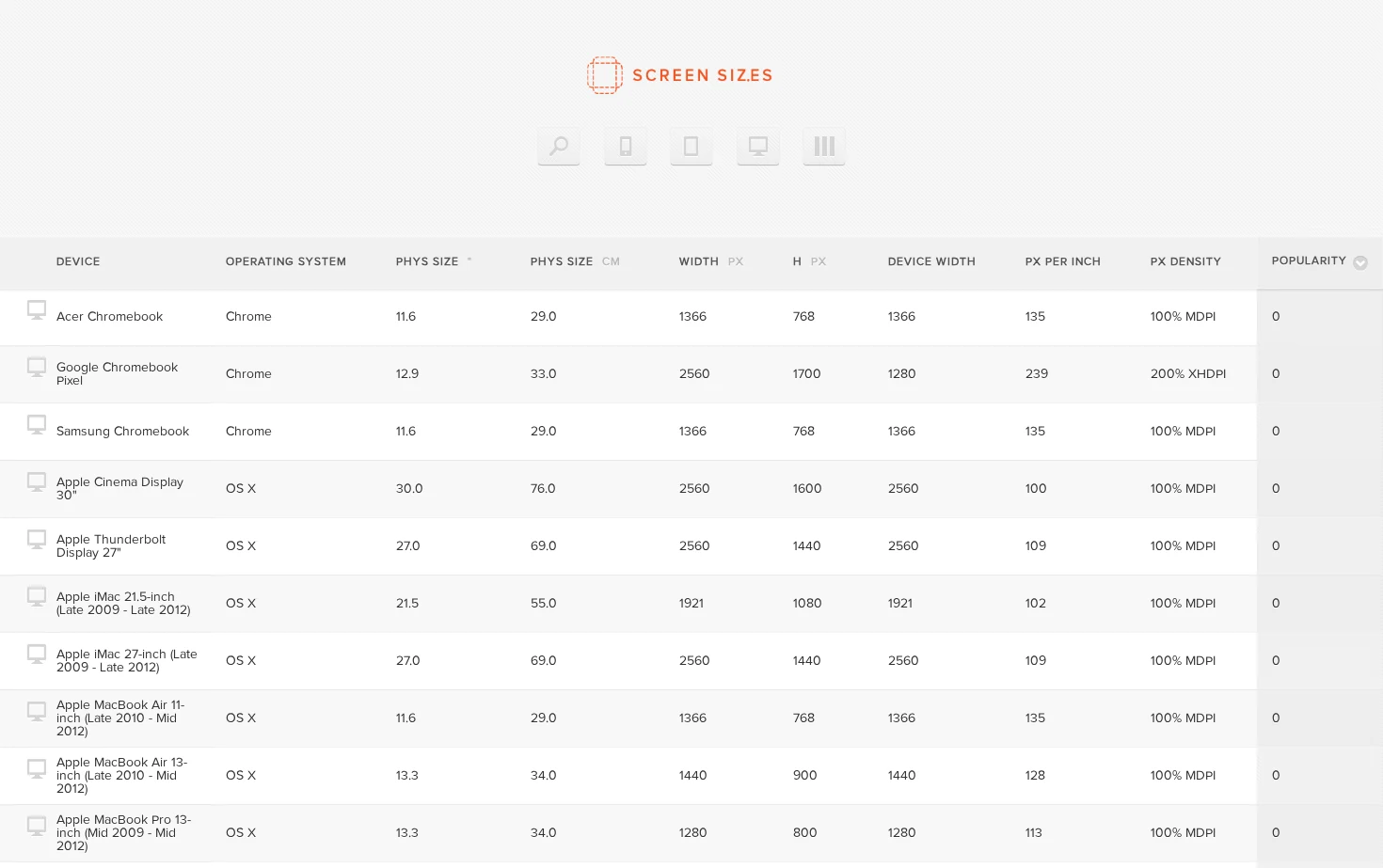This screenshot has height=868, width=1383.
Task: Click physical size 76.0 cm value
Action: point(543,488)
